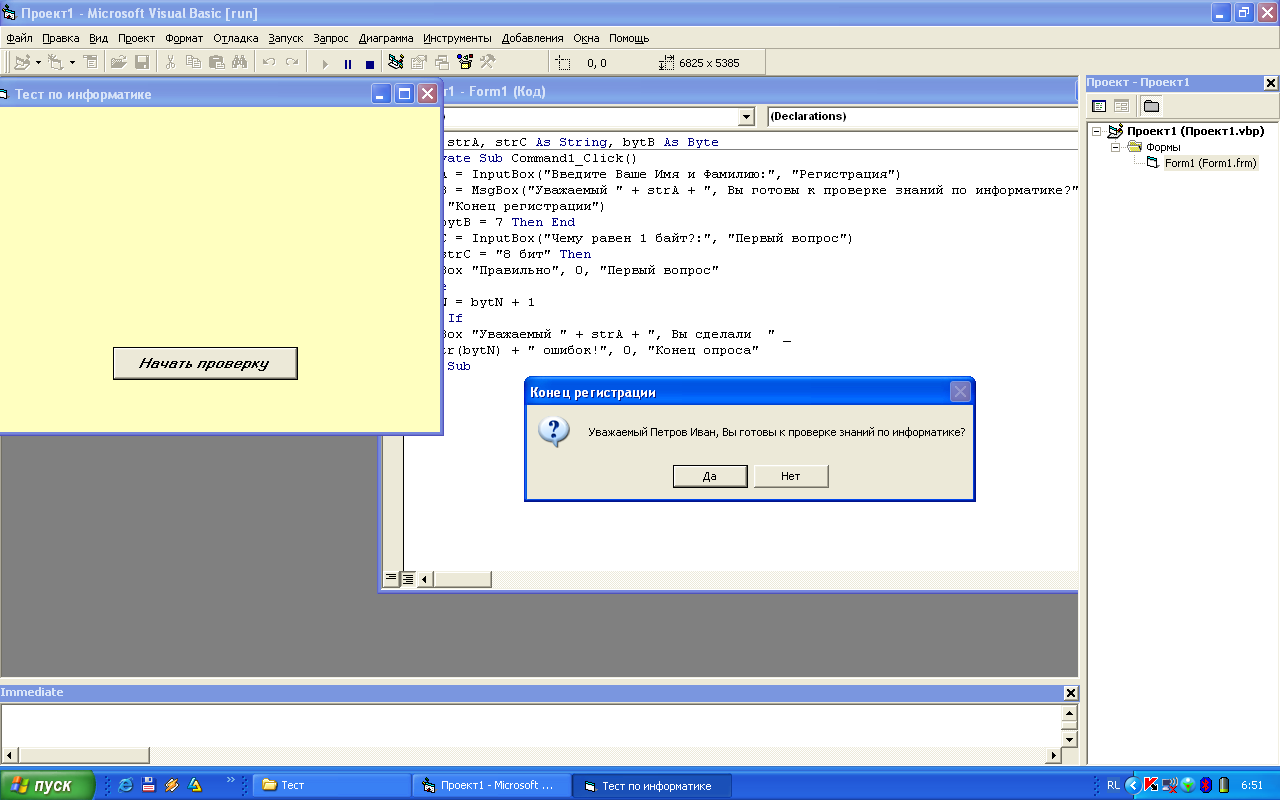The image size is (1280, 800).
Task: Click the Break (pause) button in toolbar
Action: pyautogui.click(x=348, y=63)
